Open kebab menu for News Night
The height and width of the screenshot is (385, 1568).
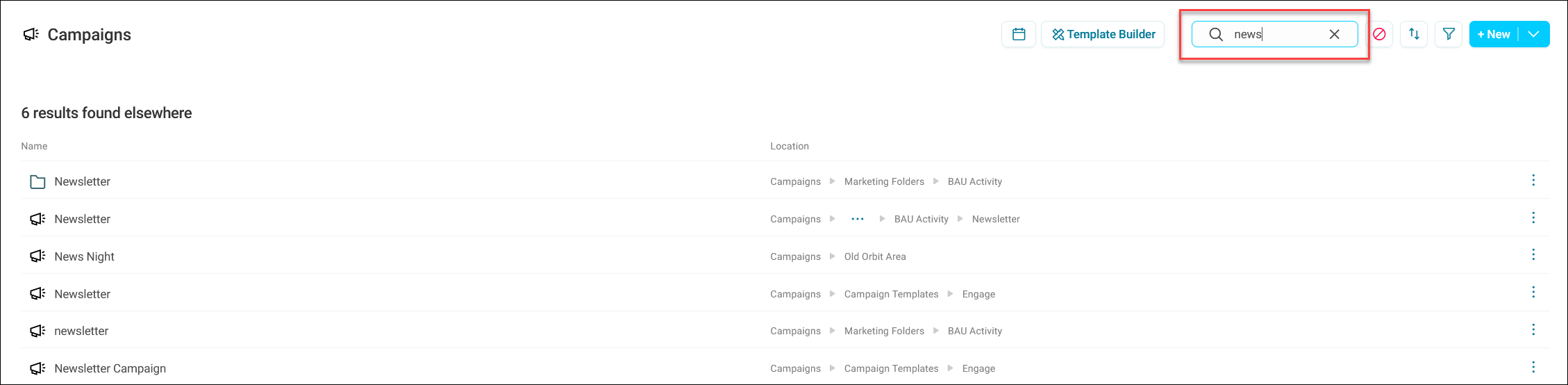pyautogui.click(x=1533, y=255)
